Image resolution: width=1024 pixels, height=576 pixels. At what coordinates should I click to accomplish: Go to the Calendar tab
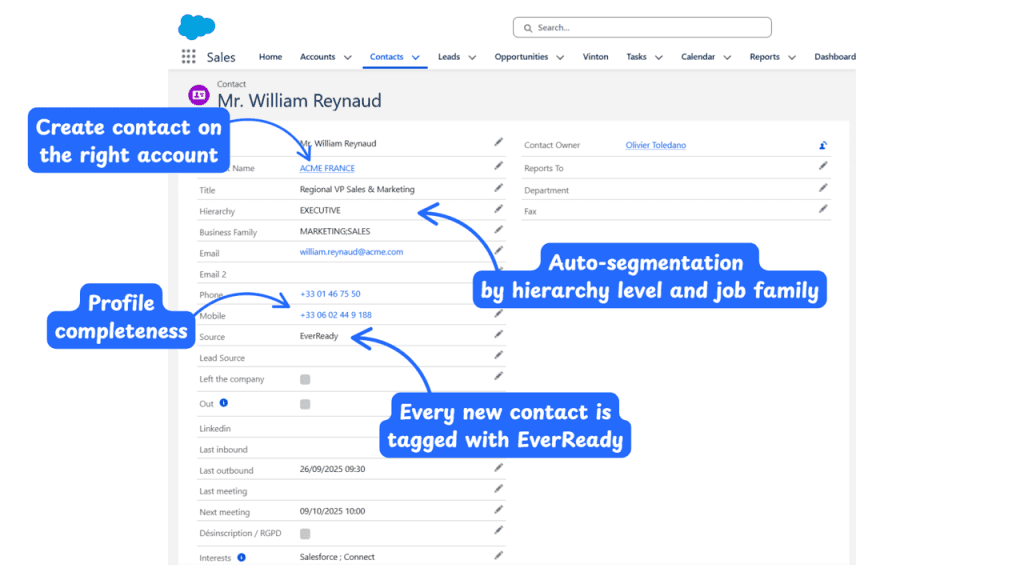point(698,57)
